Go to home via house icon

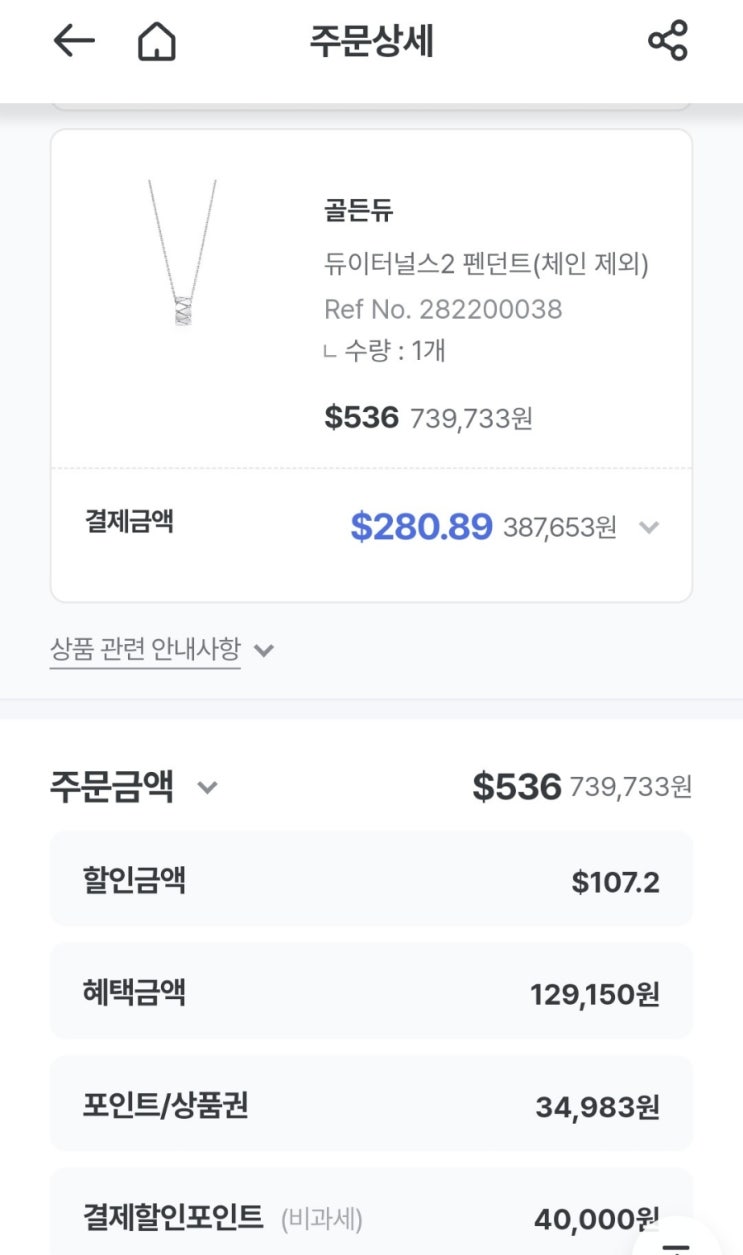pyautogui.click(x=156, y=42)
